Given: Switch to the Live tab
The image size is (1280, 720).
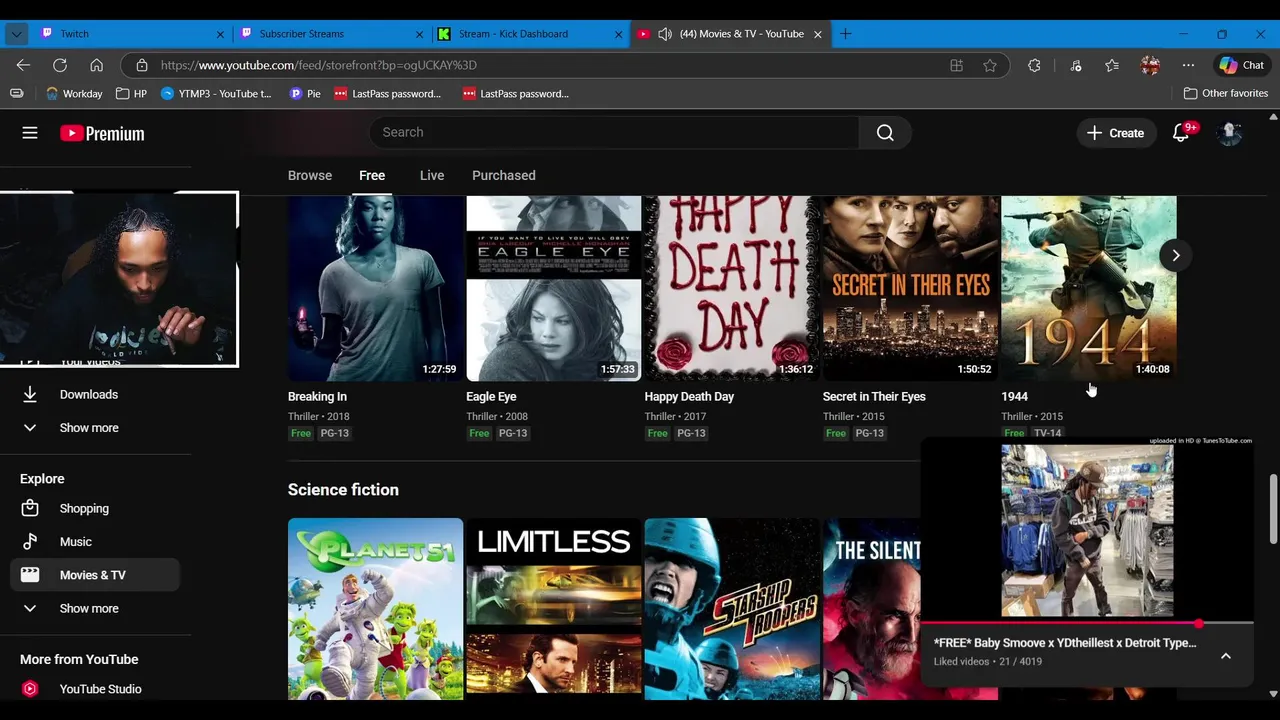Looking at the screenshot, I should pyautogui.click(x=432, y=175).
